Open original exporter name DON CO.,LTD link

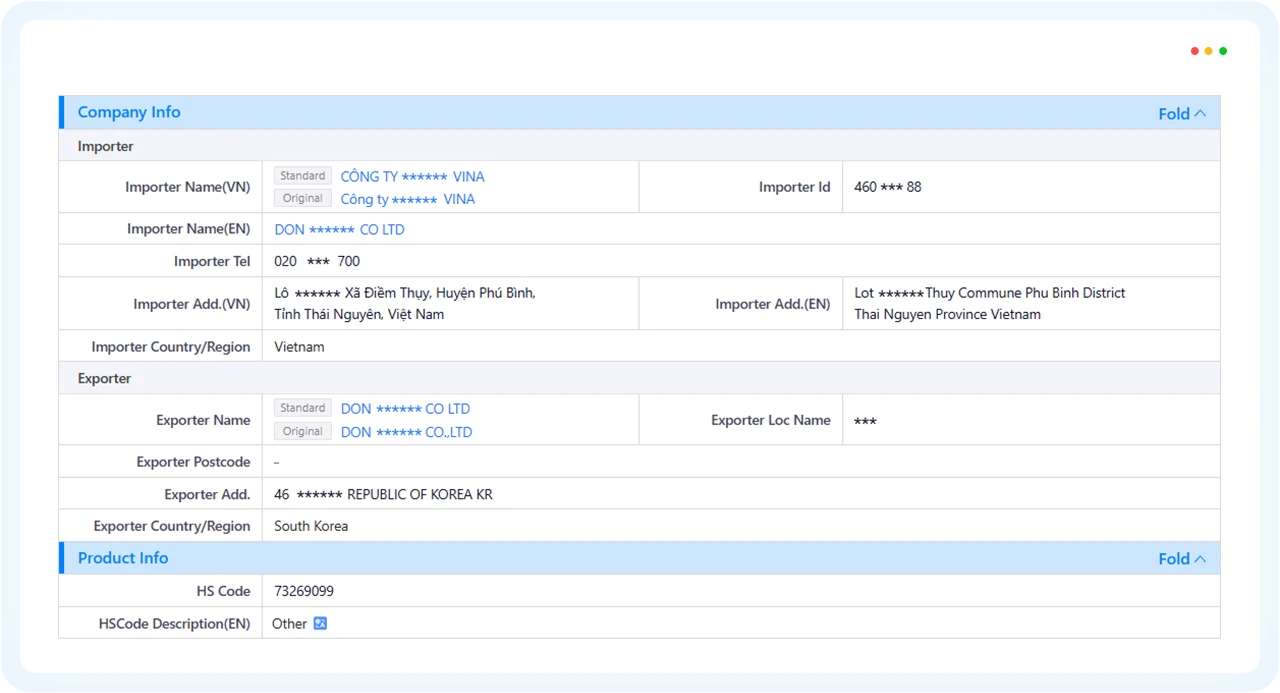point(406,432)
